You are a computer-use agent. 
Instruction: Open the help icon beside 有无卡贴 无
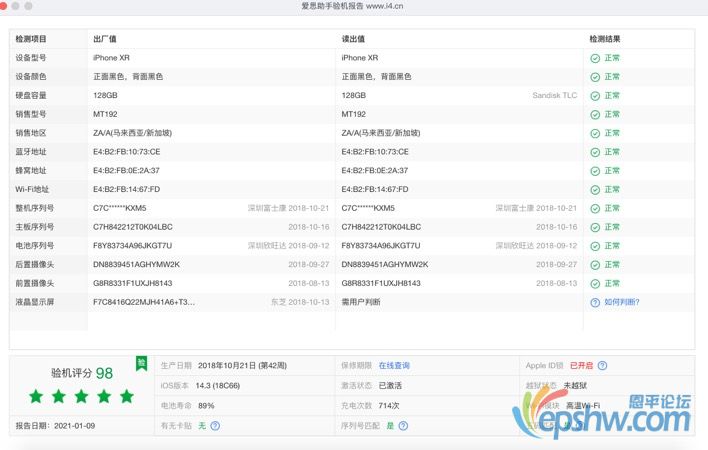click(215, 426)
